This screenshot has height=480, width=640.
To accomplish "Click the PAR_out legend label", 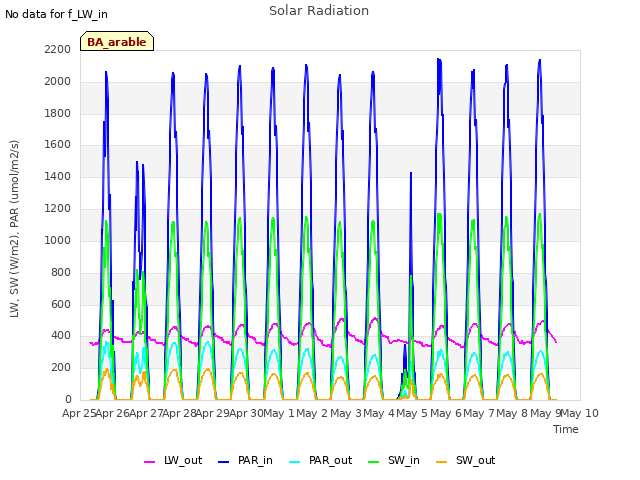I will coord(330,460).
